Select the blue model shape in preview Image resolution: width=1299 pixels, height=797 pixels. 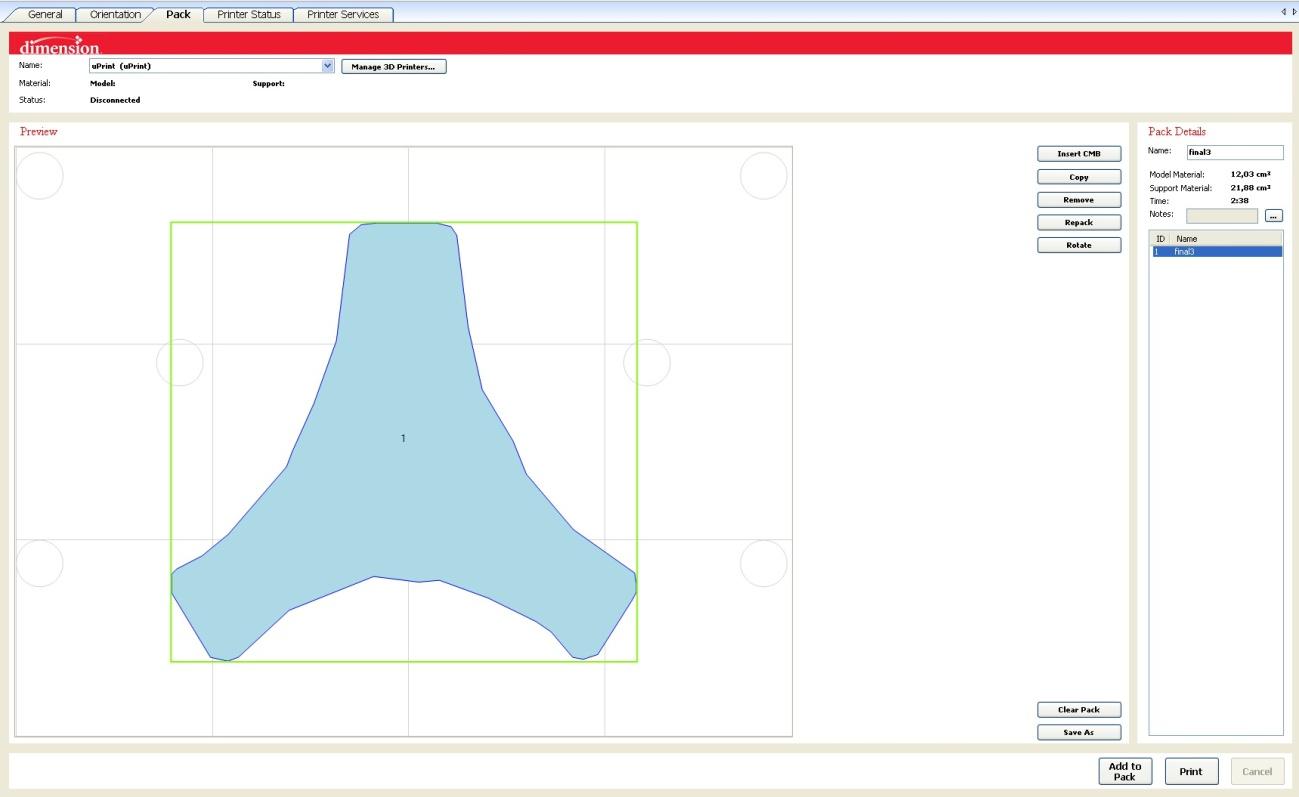point(403,440)
